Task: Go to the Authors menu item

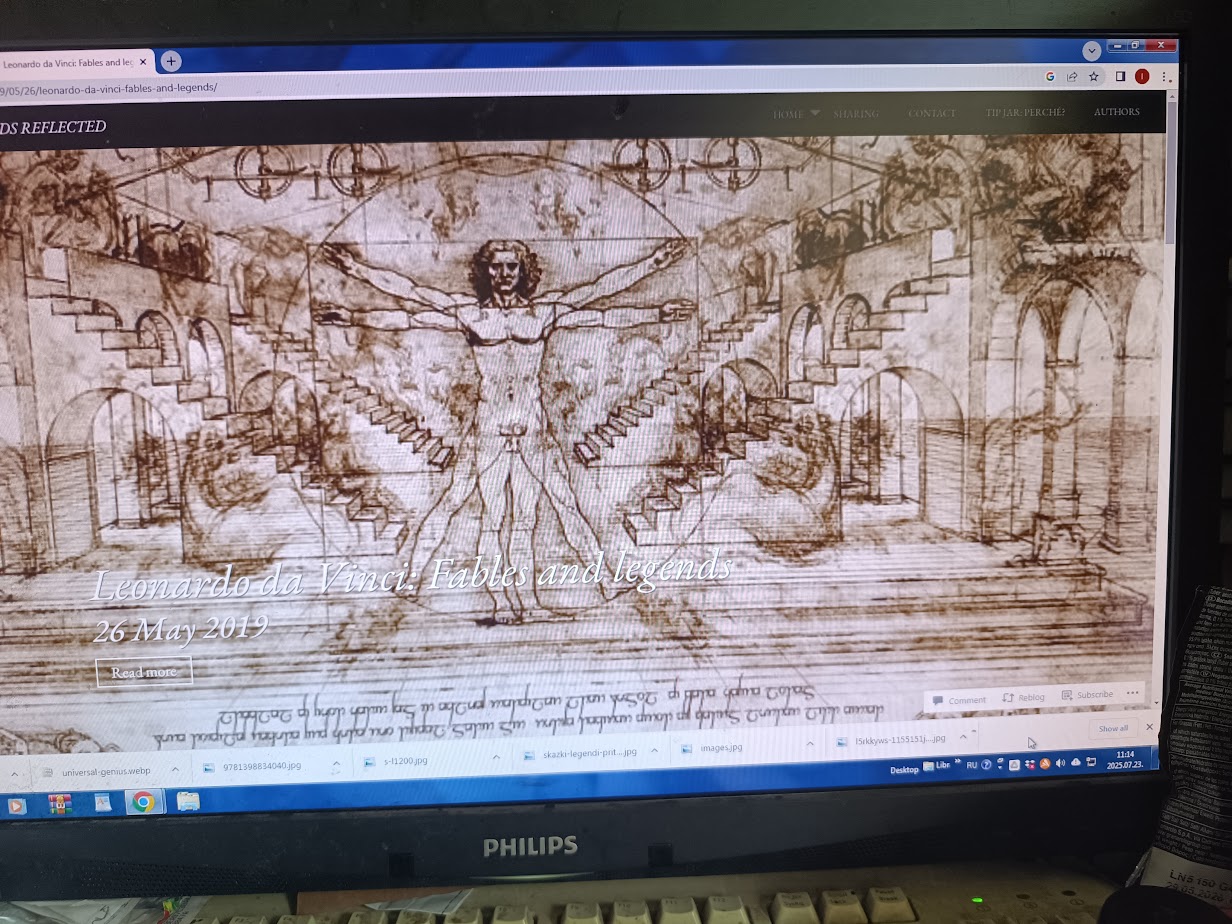Action: point(1116,112)
